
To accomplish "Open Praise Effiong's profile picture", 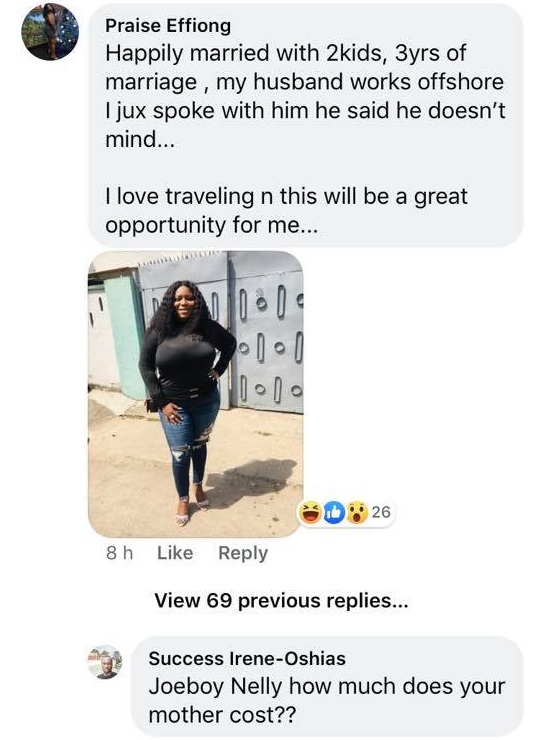I will [50, 32].
